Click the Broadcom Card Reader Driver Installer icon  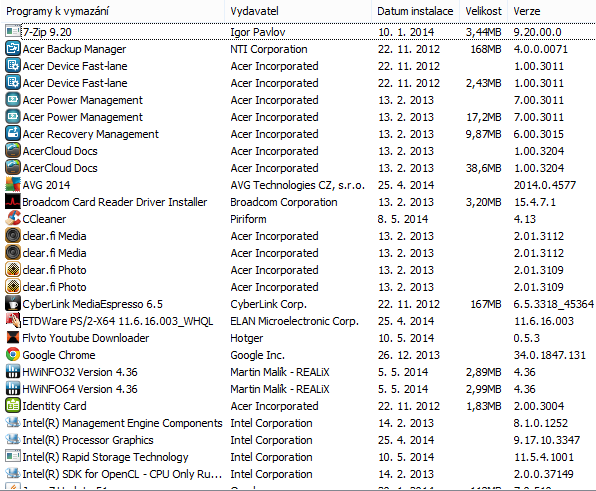[13, 201]
